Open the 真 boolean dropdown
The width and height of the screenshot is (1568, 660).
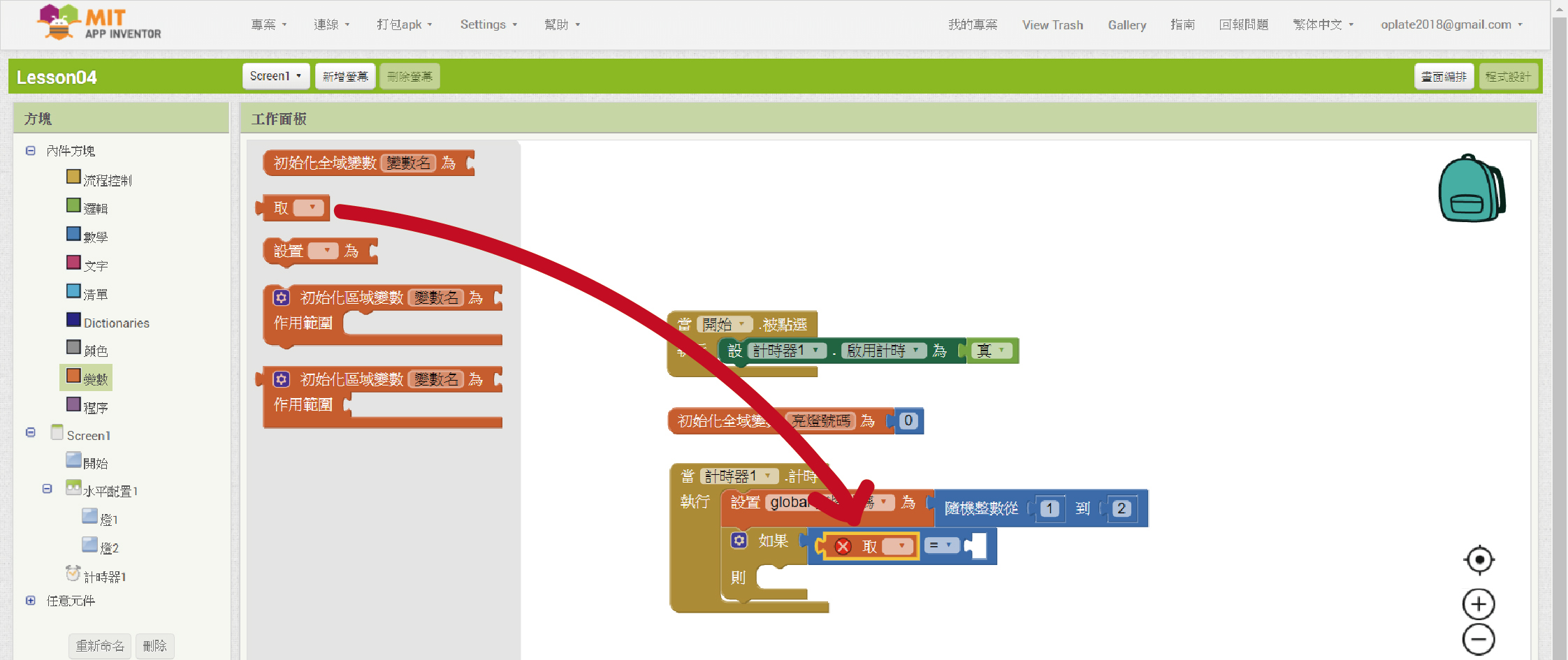point(992,350)
